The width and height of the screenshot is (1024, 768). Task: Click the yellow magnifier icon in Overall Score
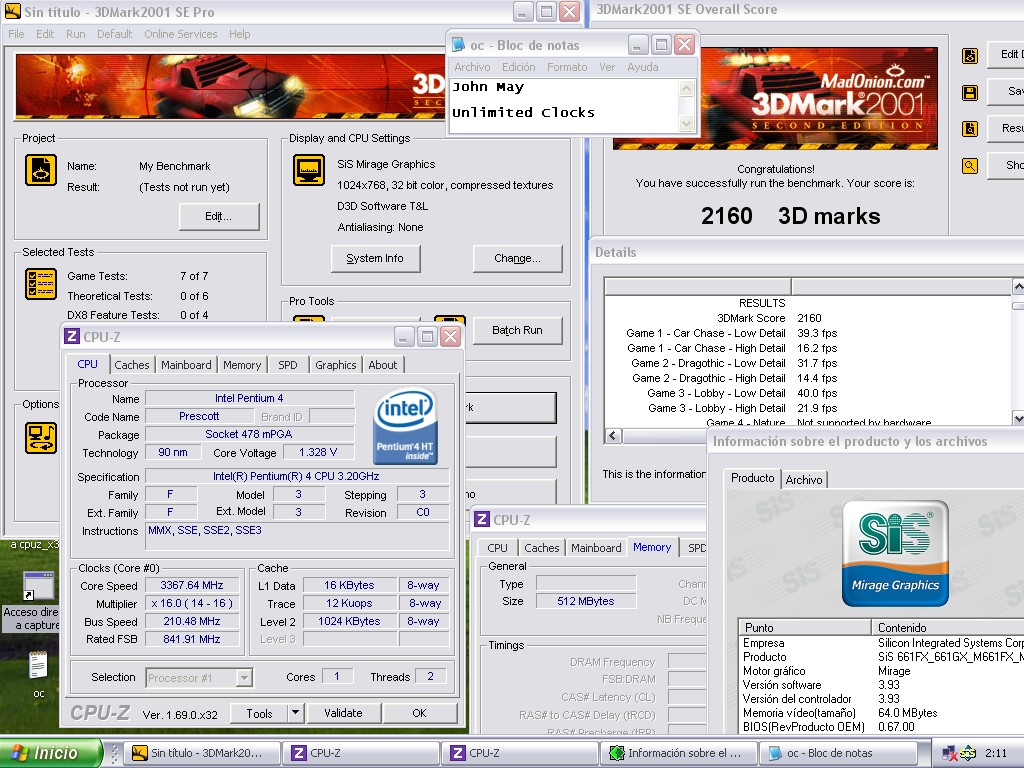click(970, 166)
